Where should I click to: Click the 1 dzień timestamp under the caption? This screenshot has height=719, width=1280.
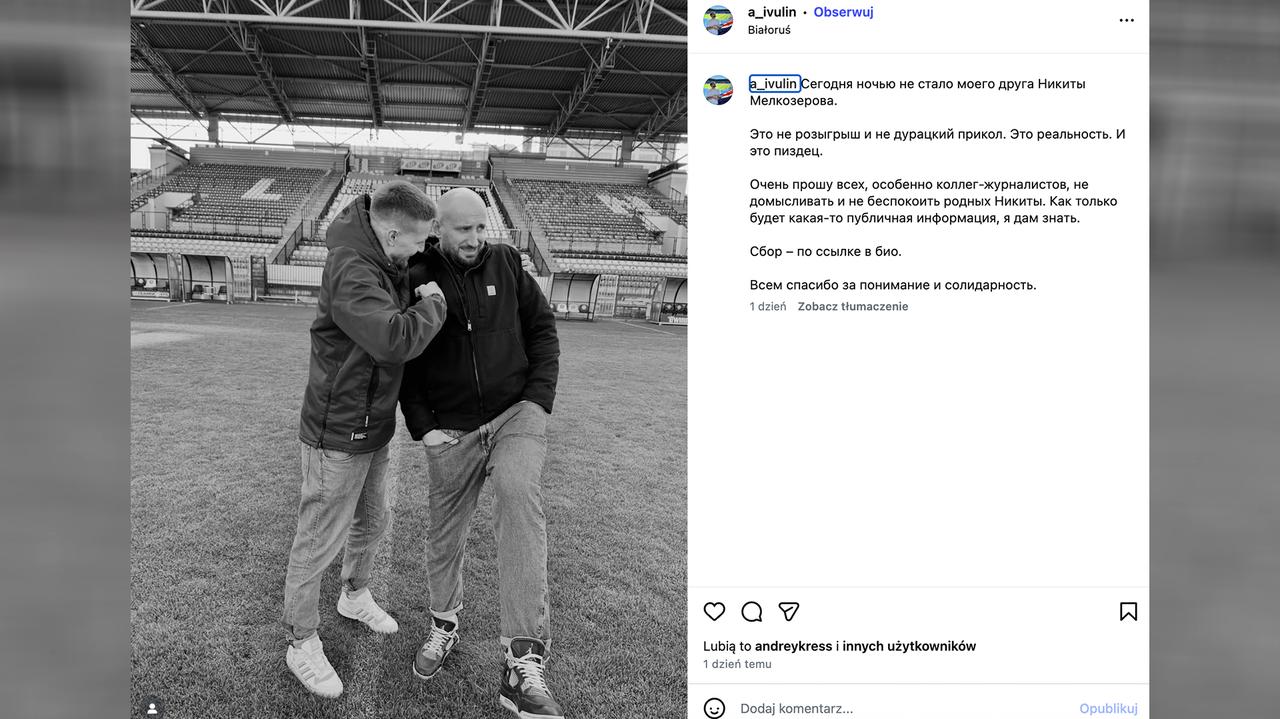(765, 306)
